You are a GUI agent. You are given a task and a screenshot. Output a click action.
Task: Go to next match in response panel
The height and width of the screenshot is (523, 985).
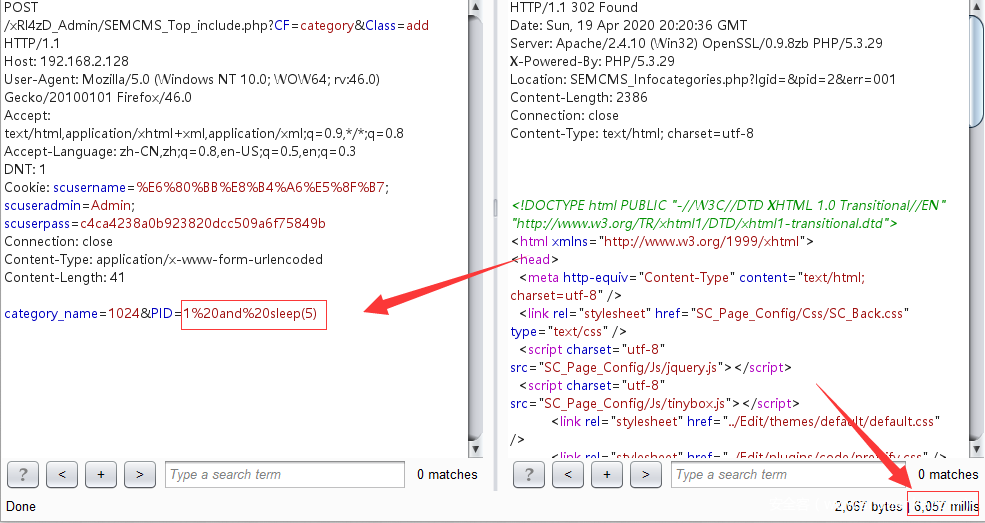[646, 474]
